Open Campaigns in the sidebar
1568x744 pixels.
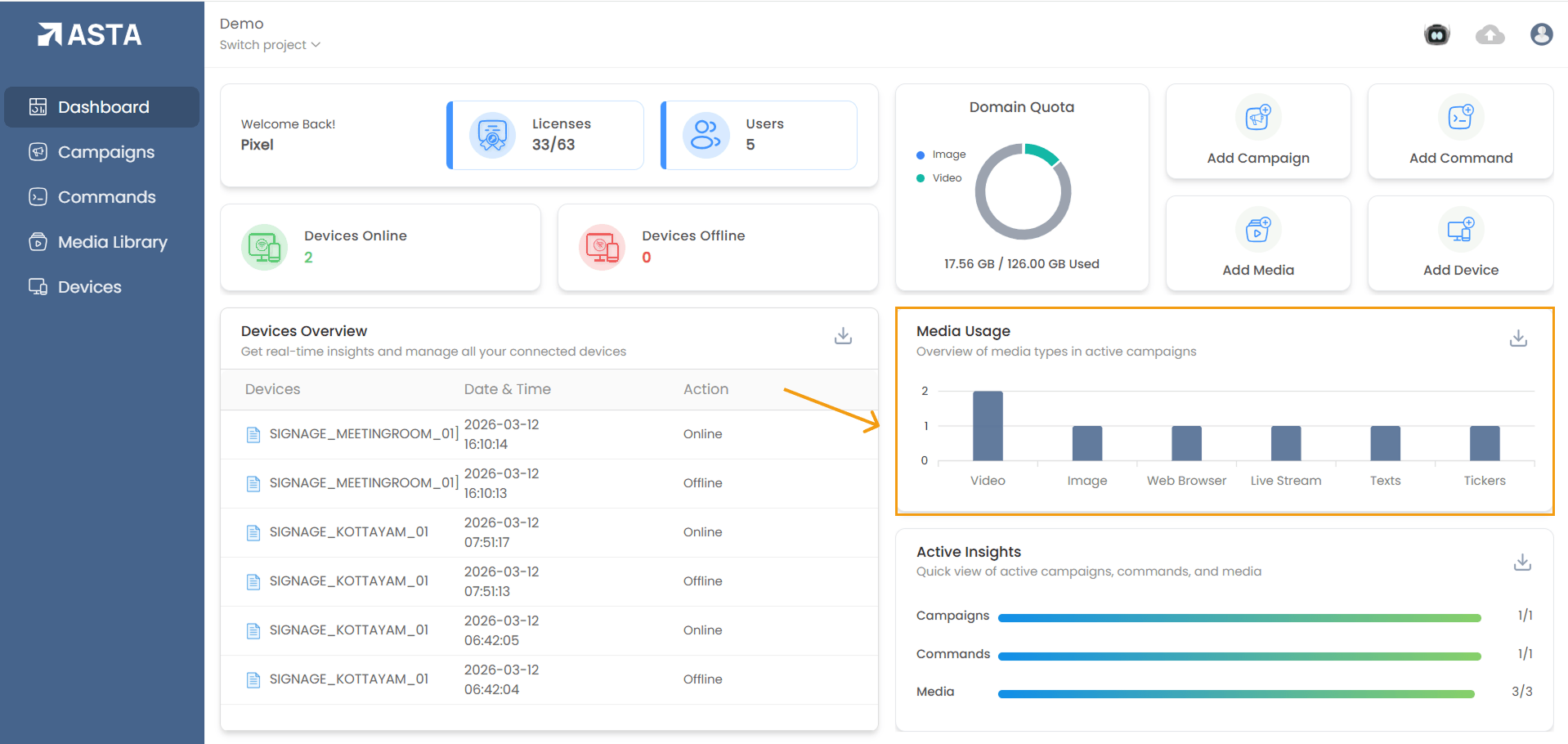point(105,152)
